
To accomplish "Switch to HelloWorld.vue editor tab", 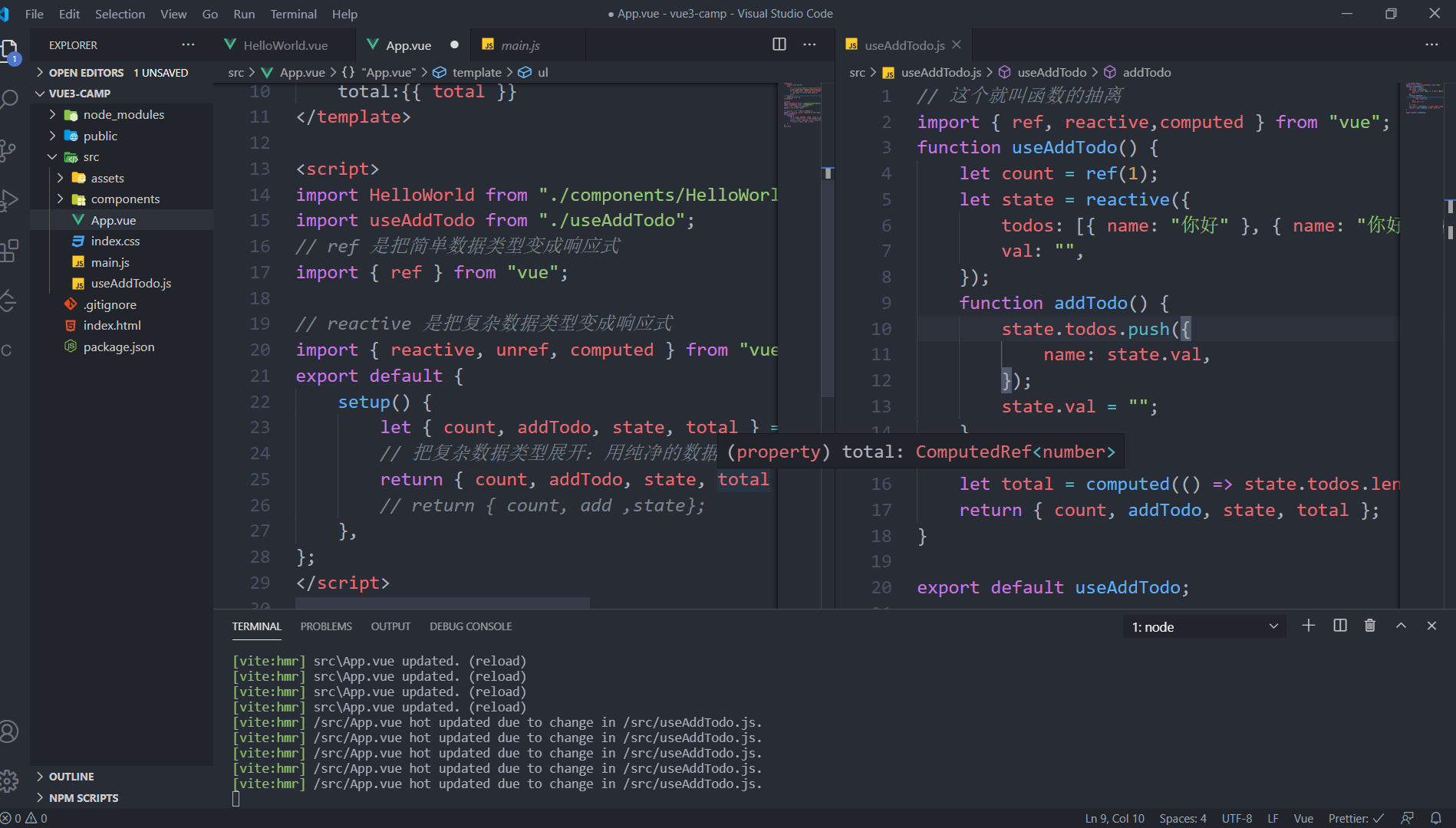I will coord(285,45).
